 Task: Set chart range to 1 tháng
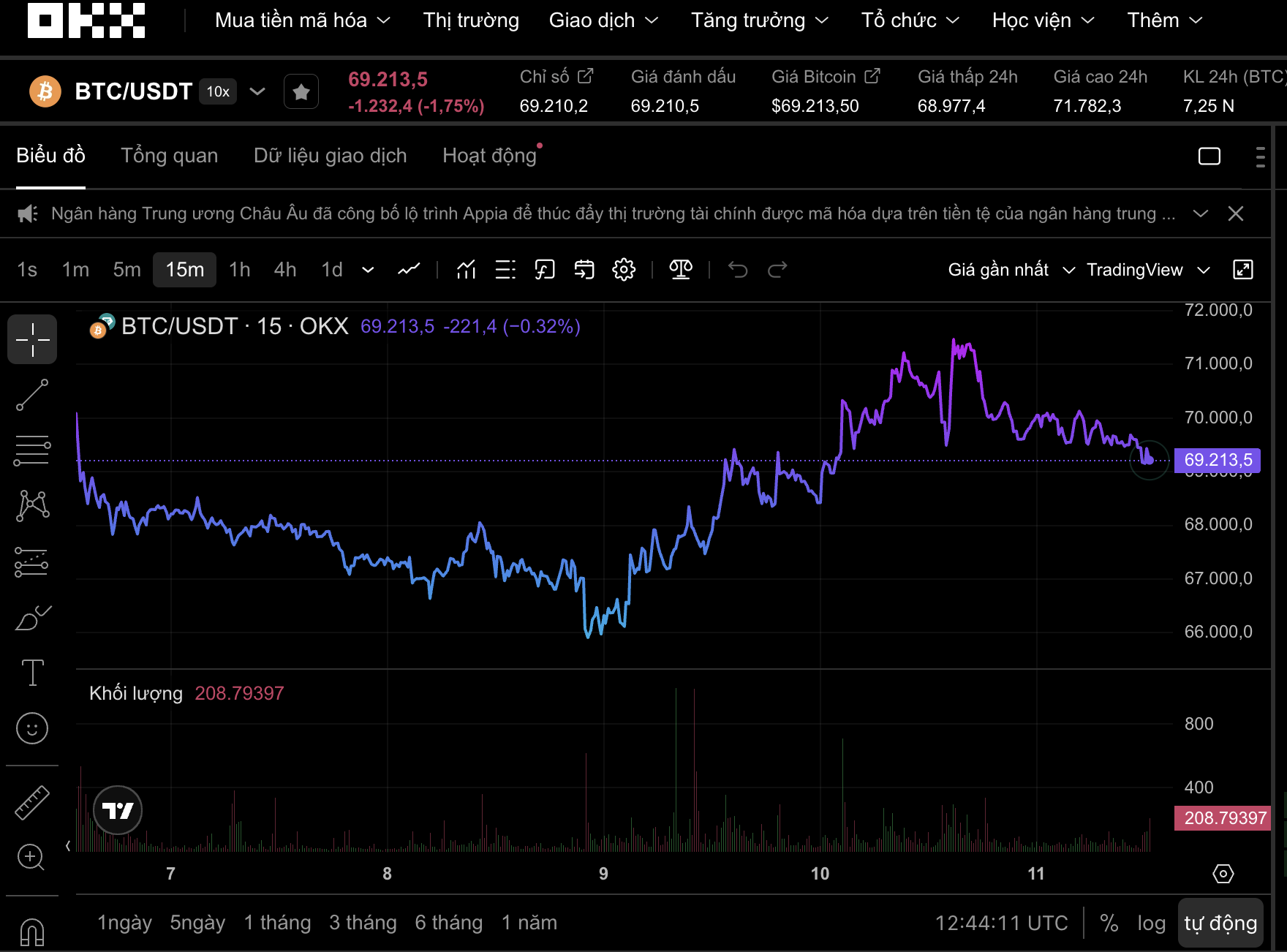(x=277, y=923)
